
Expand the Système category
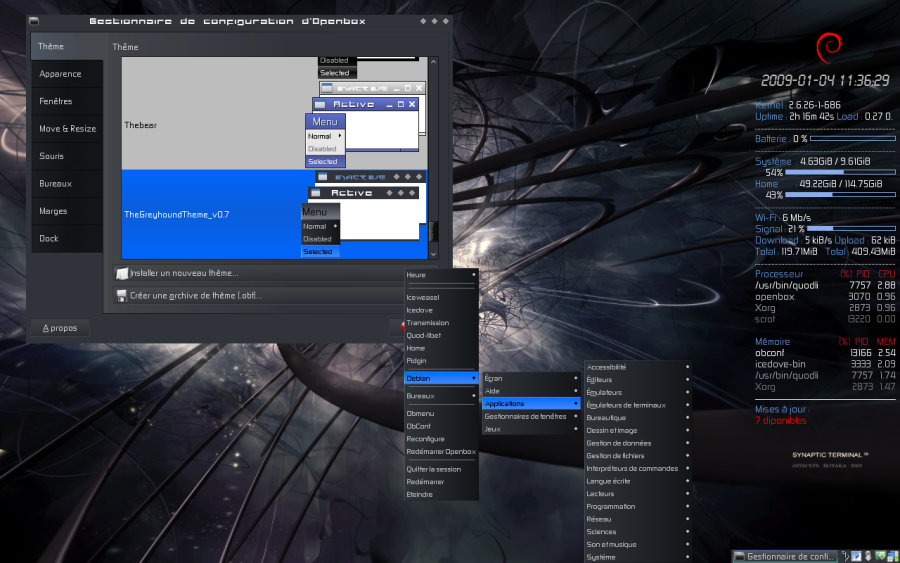(x=638, y=557)
